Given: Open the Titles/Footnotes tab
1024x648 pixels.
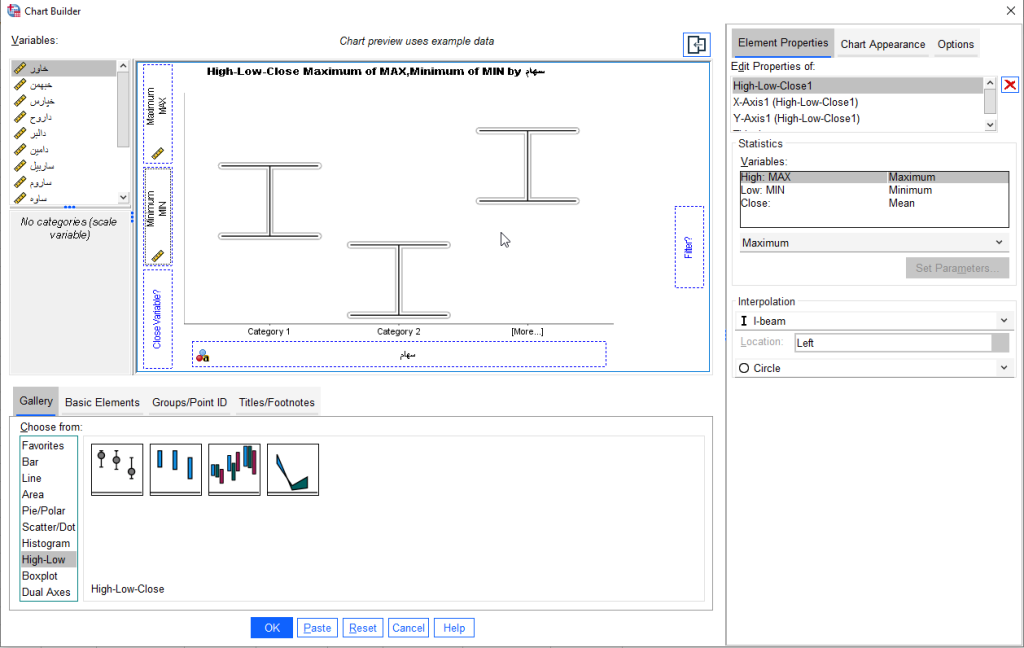Looking at the screenshot, I should pyautogui.click(x=279, y=401).
